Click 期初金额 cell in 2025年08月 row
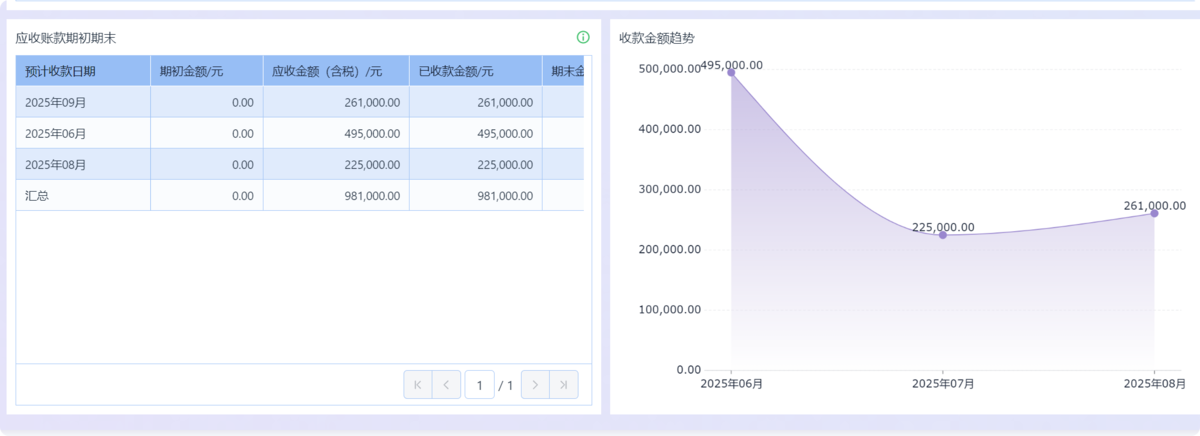Viewport: 1200px width, 436px height. tap(207, 164)
